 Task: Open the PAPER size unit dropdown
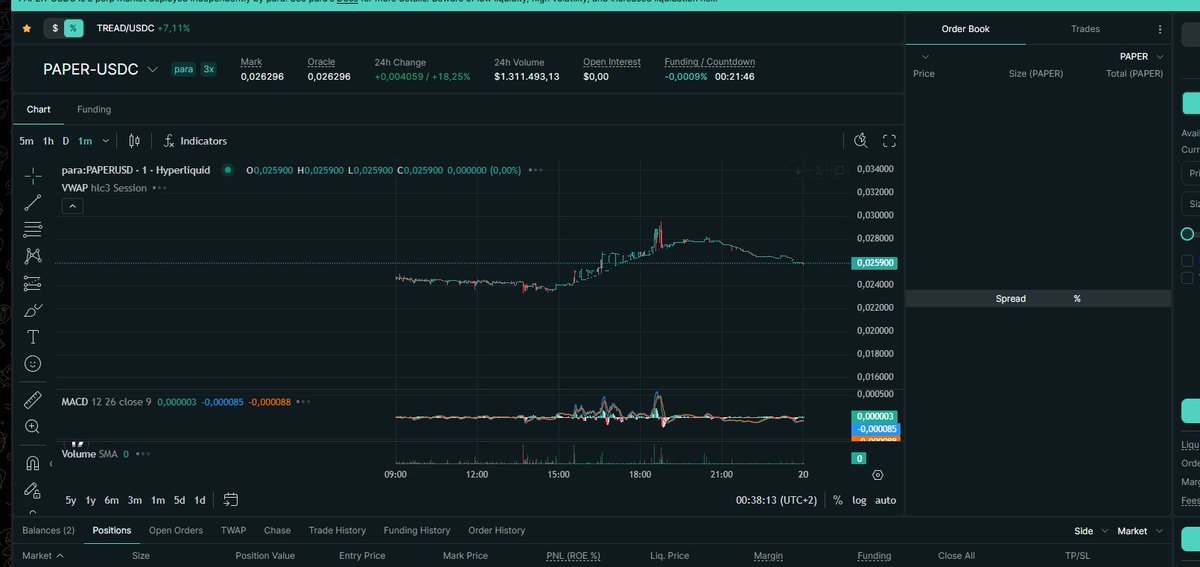(x=1141, y=57)
